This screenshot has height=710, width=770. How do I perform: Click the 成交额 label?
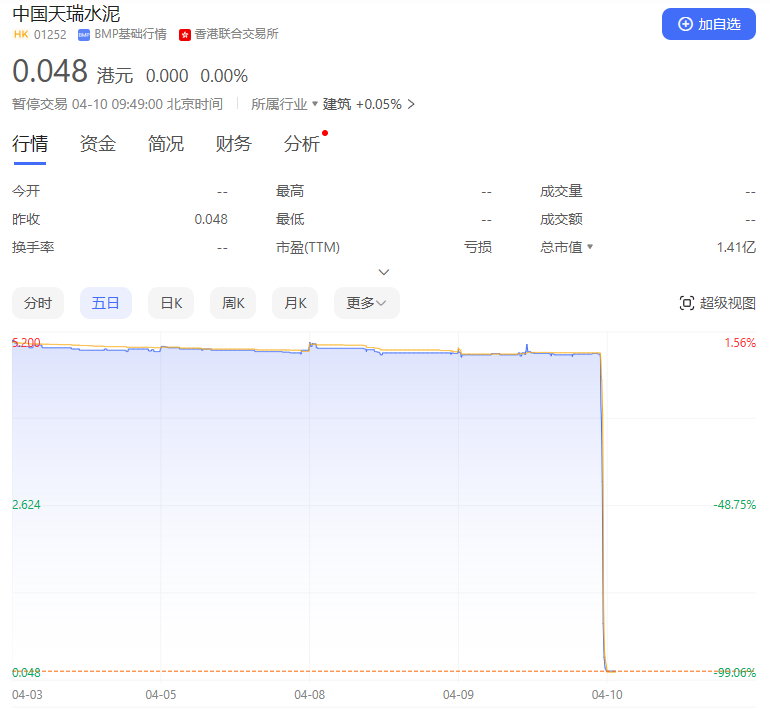(561, 219)
